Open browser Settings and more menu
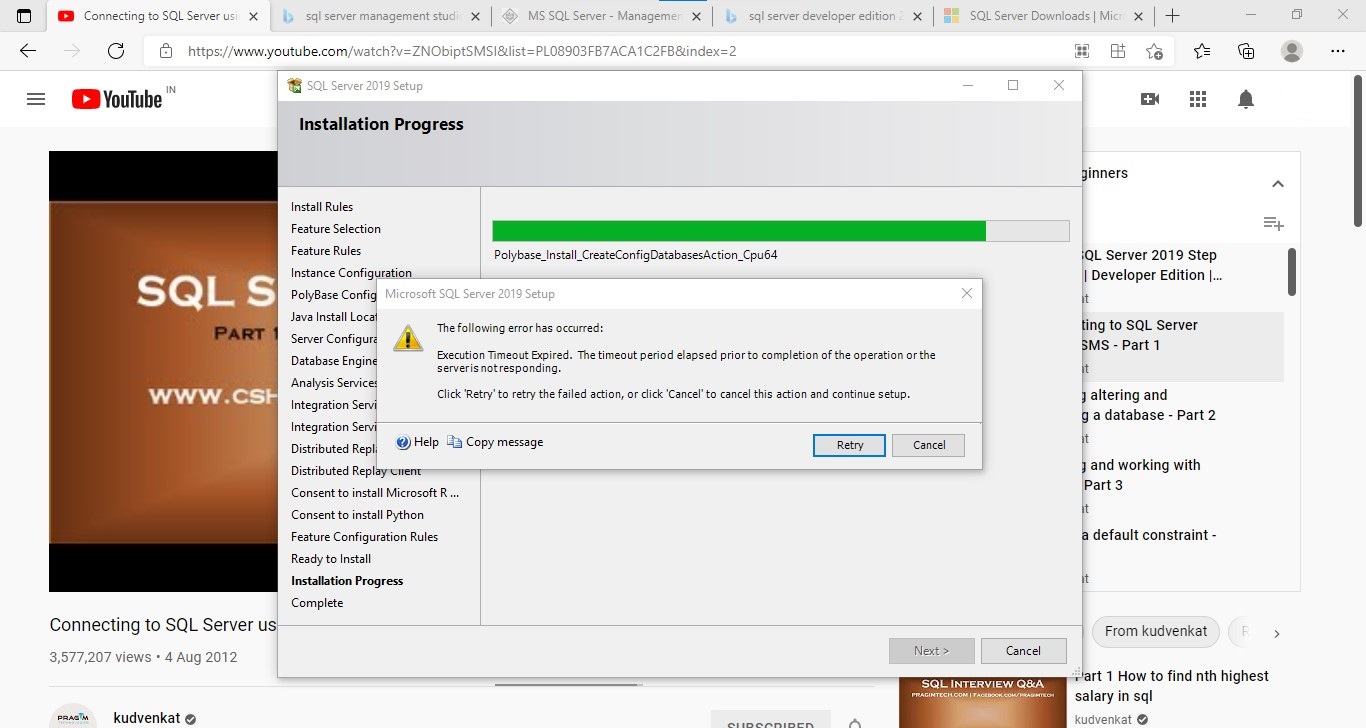The image size is (1366, 728). pyautogui.click(x=1338, y=51)
